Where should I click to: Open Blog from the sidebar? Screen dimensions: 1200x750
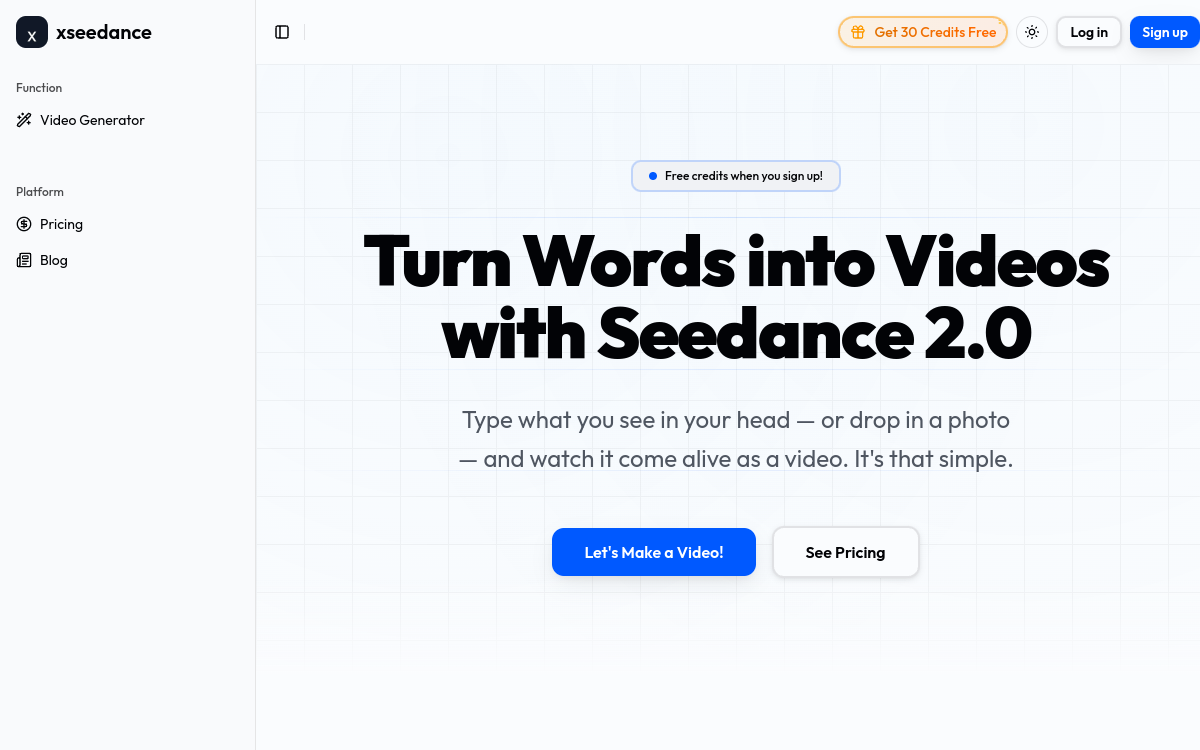[128, 260]
